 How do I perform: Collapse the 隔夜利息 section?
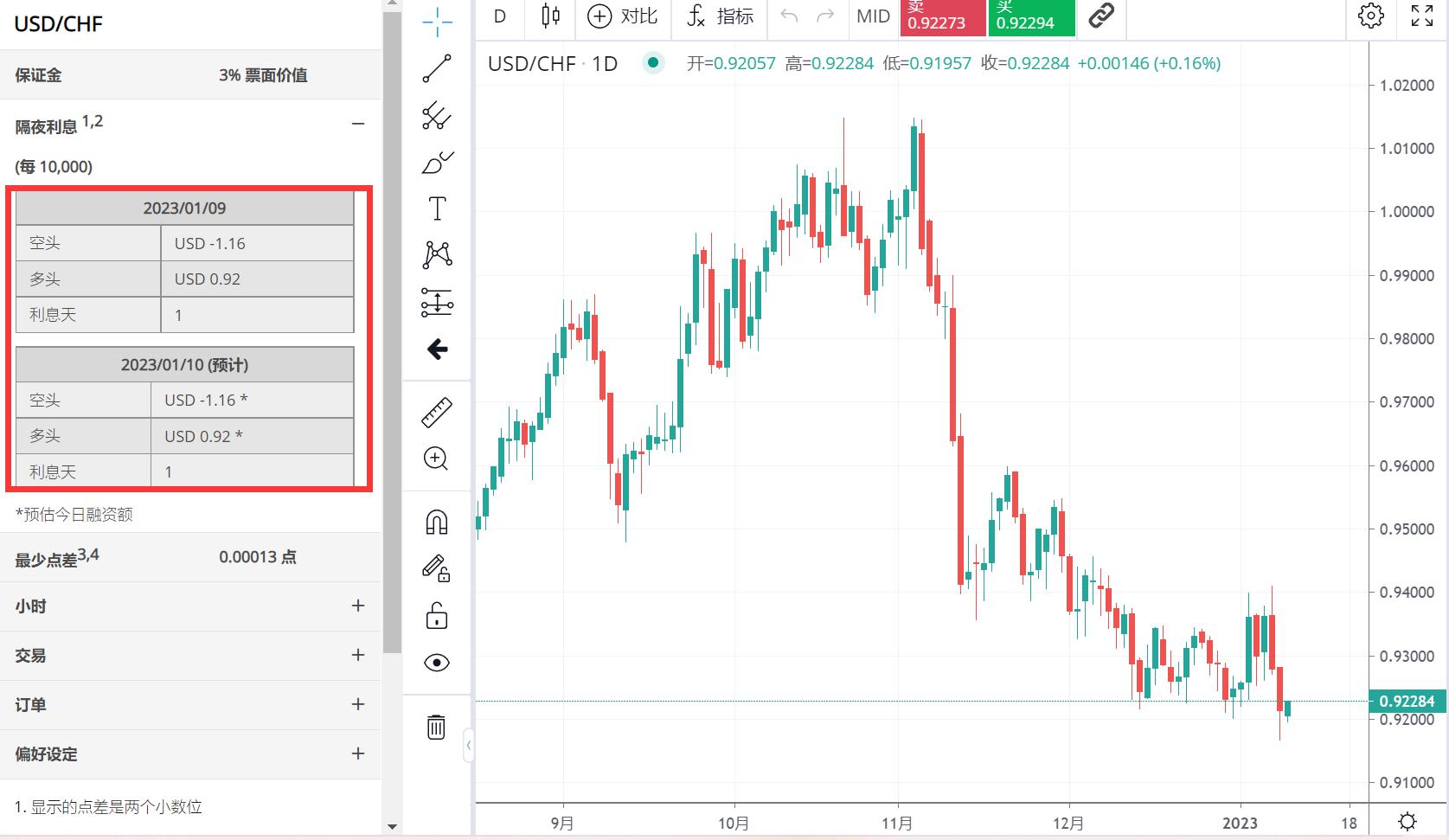(x=358, y=125)
